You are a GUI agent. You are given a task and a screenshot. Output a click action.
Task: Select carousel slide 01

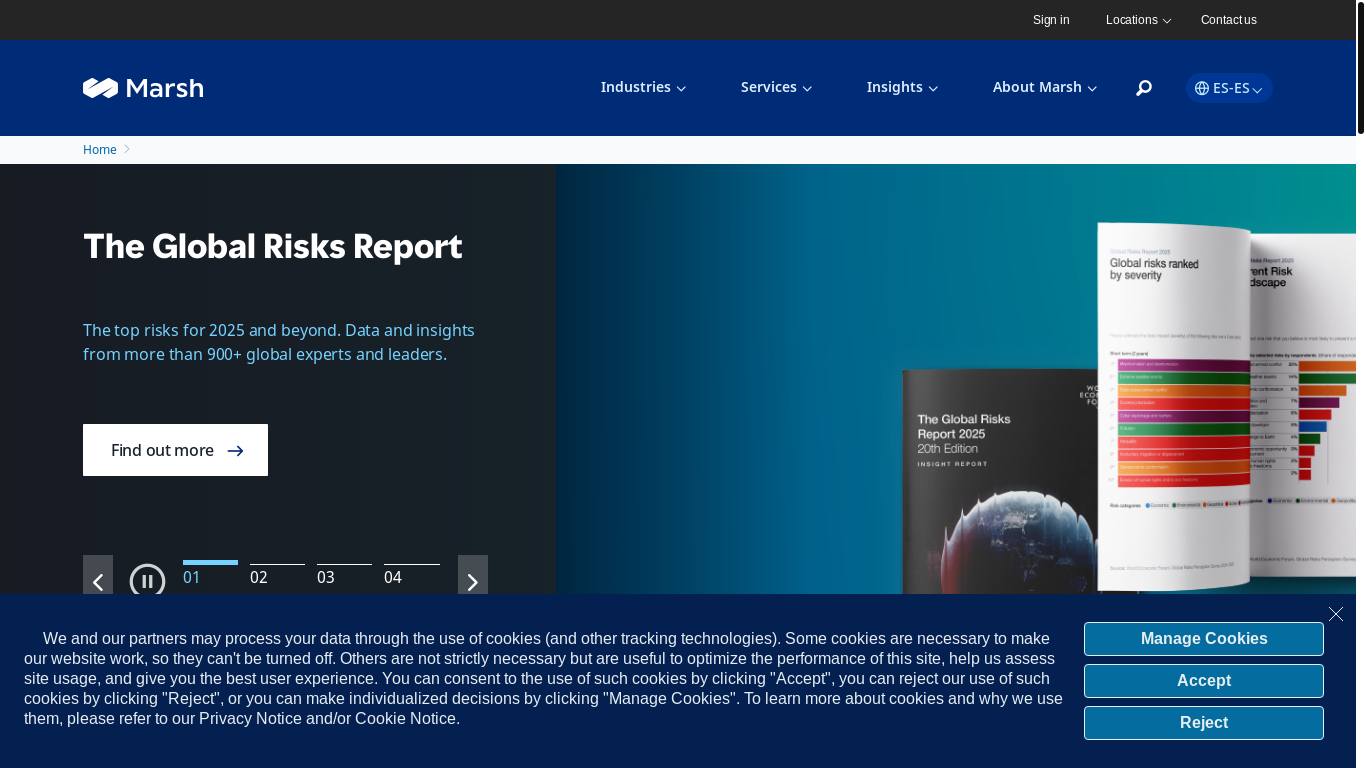[x=210, y=574]
